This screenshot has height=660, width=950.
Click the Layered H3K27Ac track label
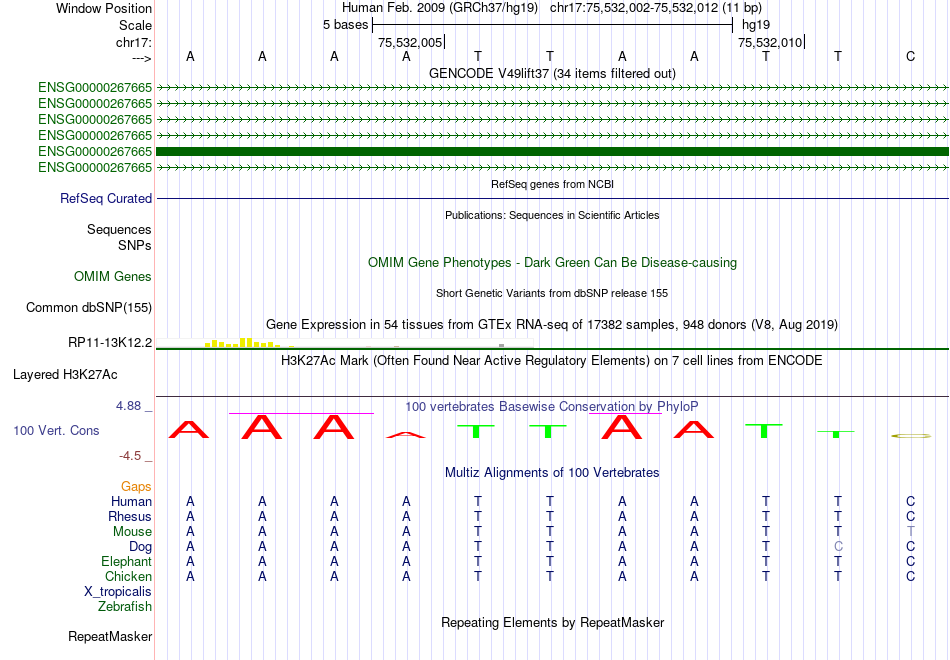click(x=65, y=375)
